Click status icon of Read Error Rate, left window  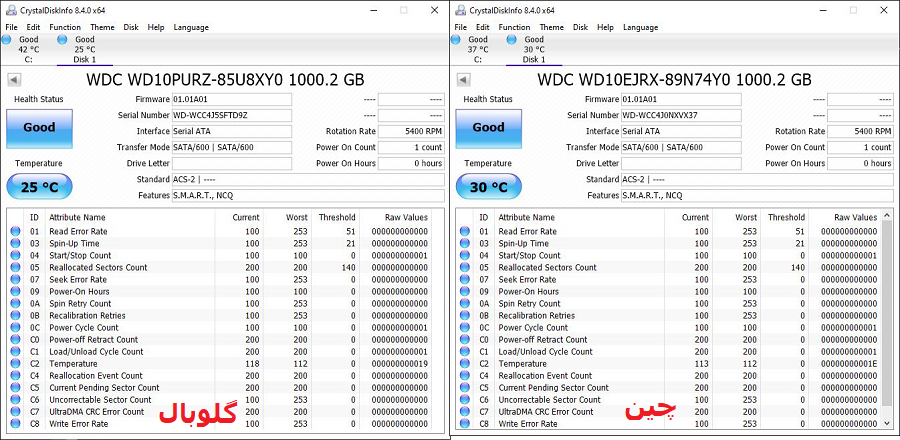(15, 231)
